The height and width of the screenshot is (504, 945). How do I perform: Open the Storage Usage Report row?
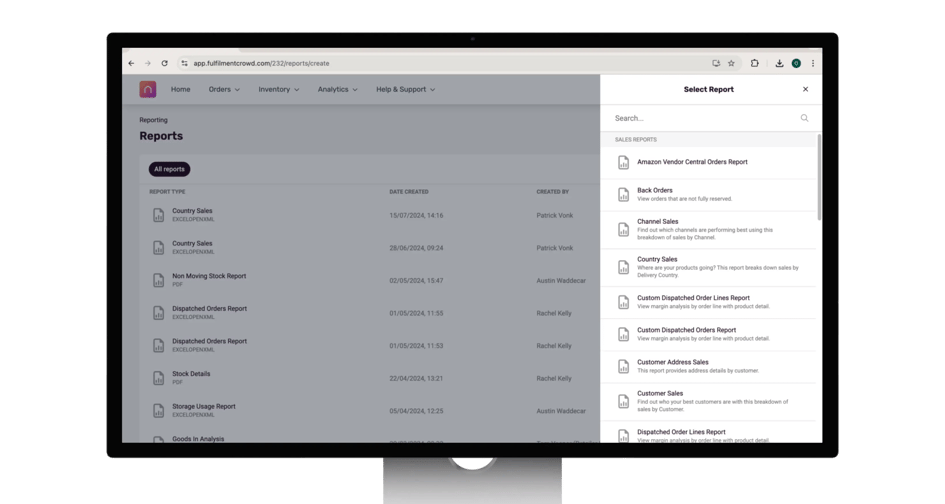coord(369,411)
